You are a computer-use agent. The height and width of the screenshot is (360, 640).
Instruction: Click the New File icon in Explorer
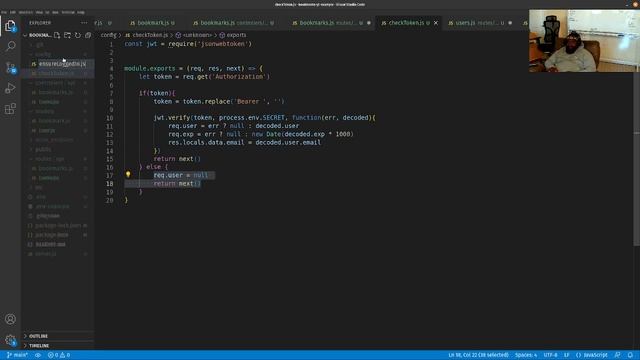(57, 35)
